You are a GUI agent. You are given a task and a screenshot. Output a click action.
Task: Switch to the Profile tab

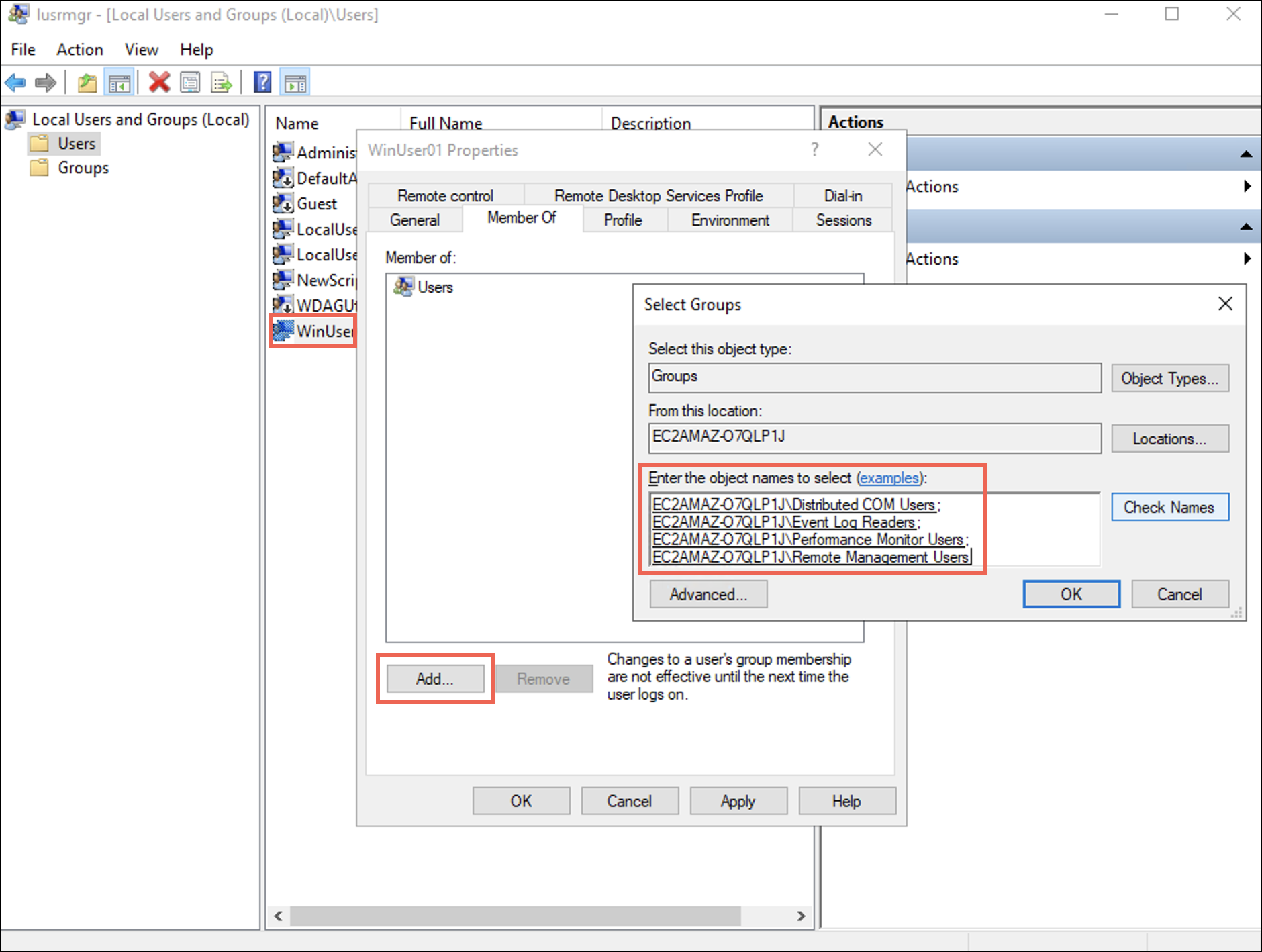tap(622, 220)
